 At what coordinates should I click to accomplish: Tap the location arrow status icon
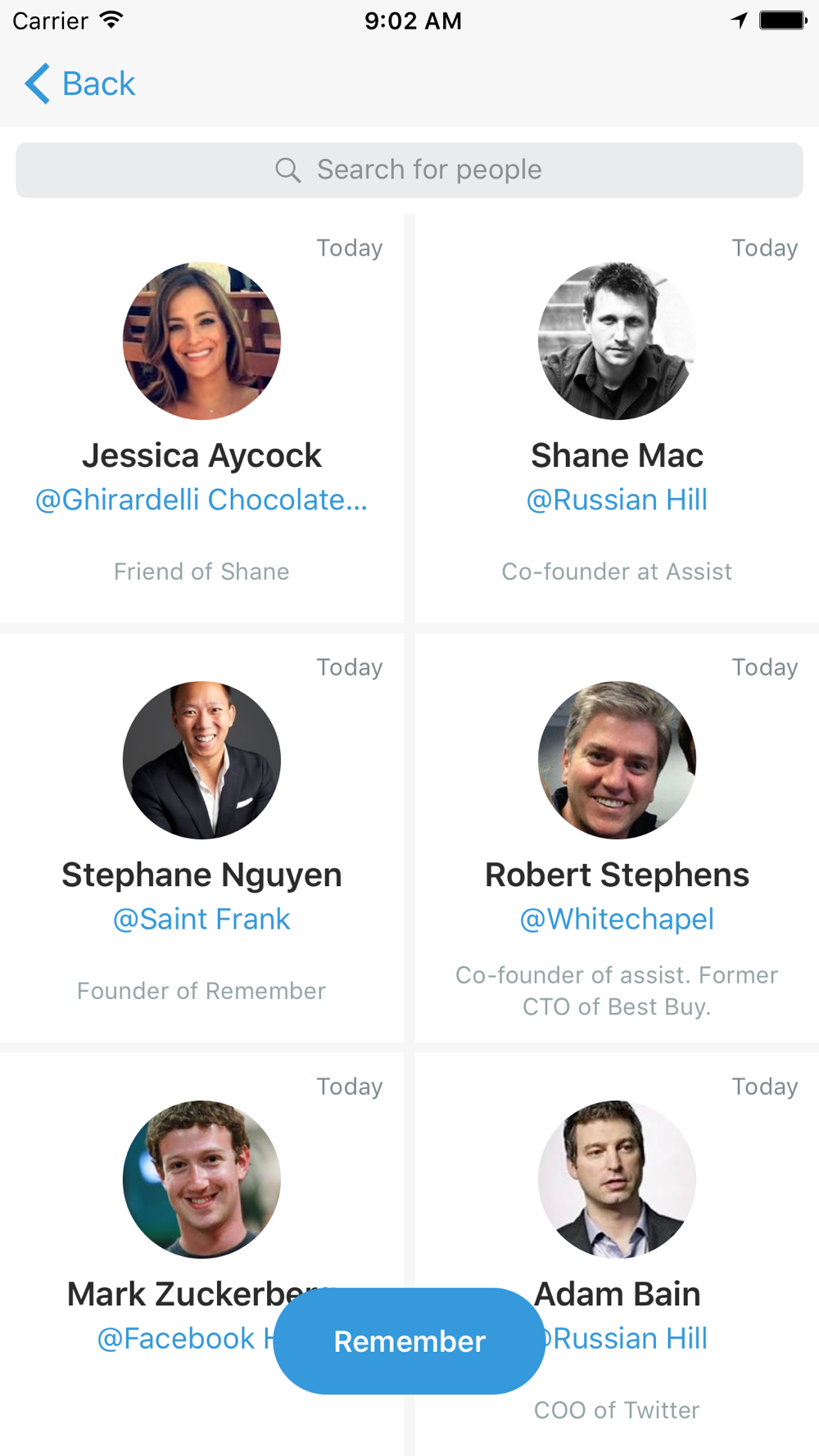[x=740, y=20]
